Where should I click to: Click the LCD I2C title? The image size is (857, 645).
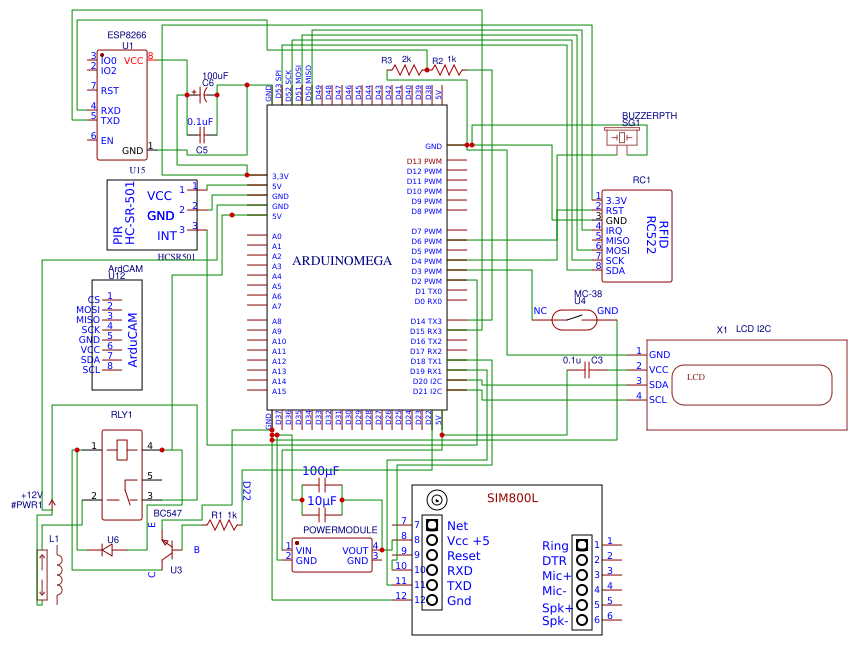(754, 329)
